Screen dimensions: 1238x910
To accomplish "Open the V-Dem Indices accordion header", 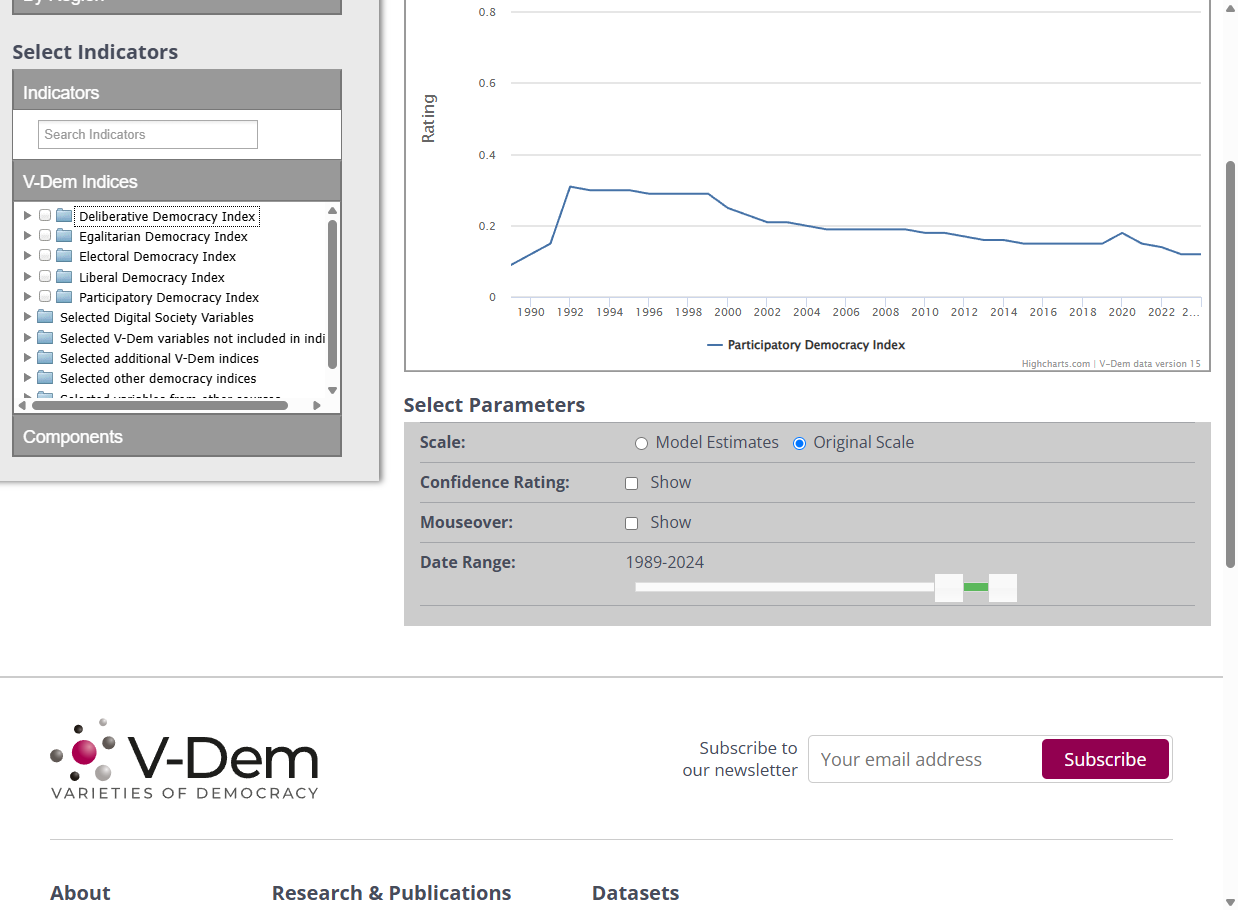I will [x=177, y=181].
